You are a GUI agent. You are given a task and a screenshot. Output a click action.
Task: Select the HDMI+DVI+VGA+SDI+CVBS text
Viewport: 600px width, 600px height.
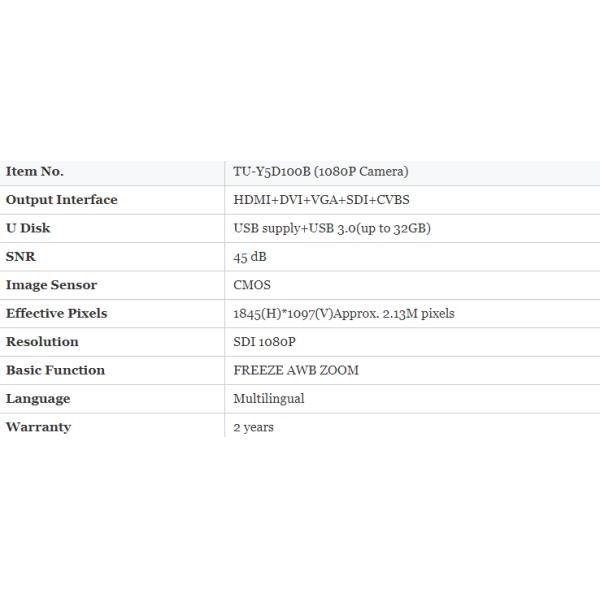pyautogui.click(x=321, y=200)
